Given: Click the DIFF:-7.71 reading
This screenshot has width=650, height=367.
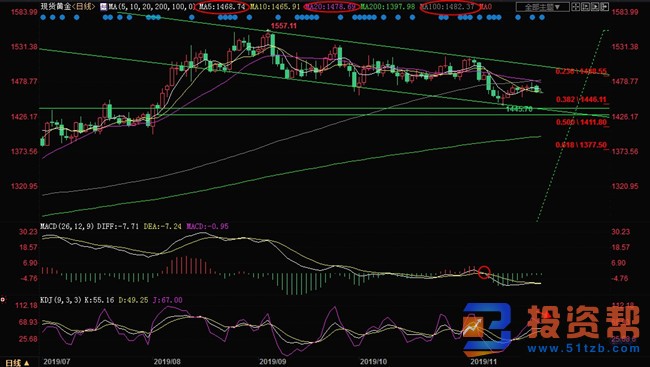Looking at the screenshot, I should 118,226.
